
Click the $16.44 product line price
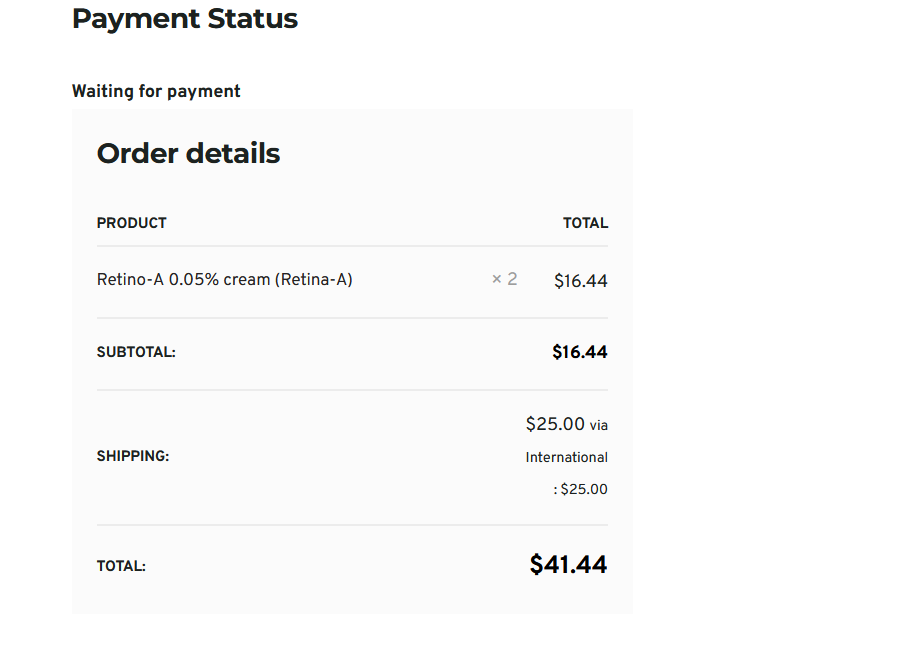pyautogui.click(x=581, y=281)
